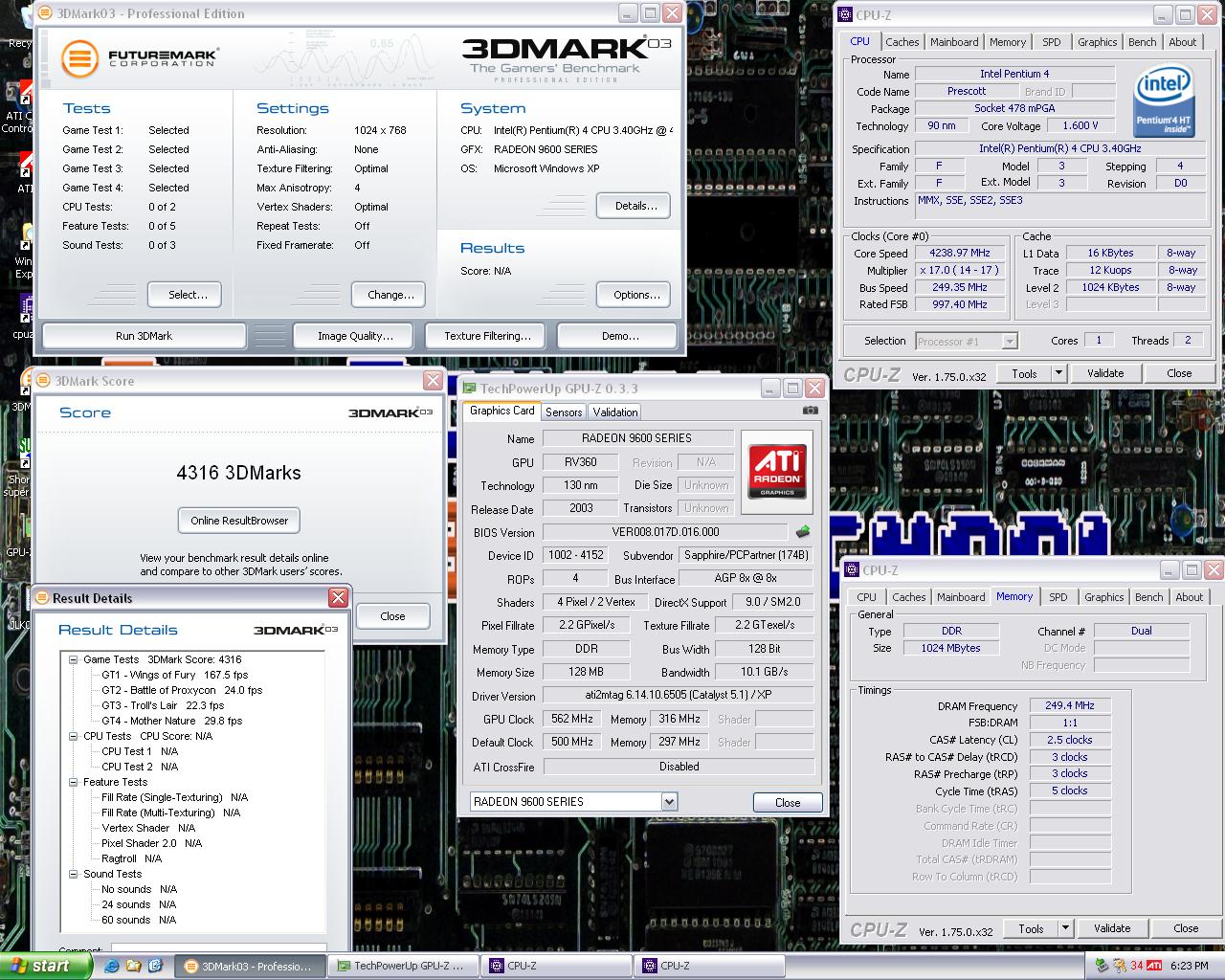Click the Core Speed 4238.97 MHz field

pos(959,254)
